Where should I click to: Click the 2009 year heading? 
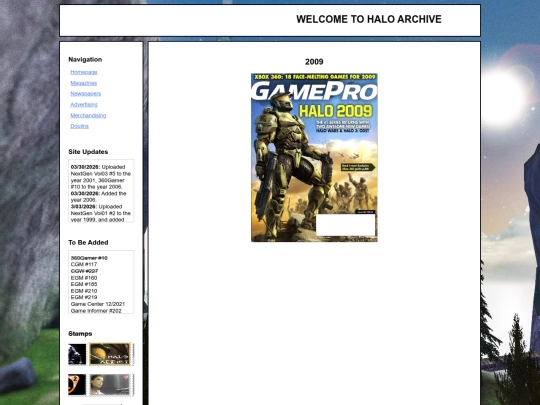coord(314,62)
